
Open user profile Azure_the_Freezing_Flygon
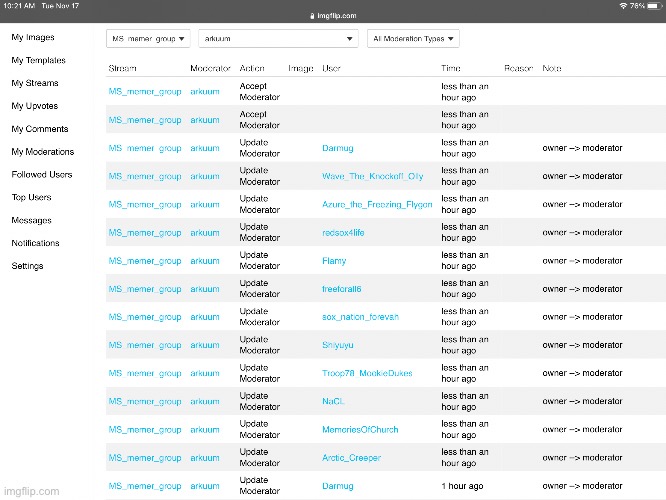(377, 204)
